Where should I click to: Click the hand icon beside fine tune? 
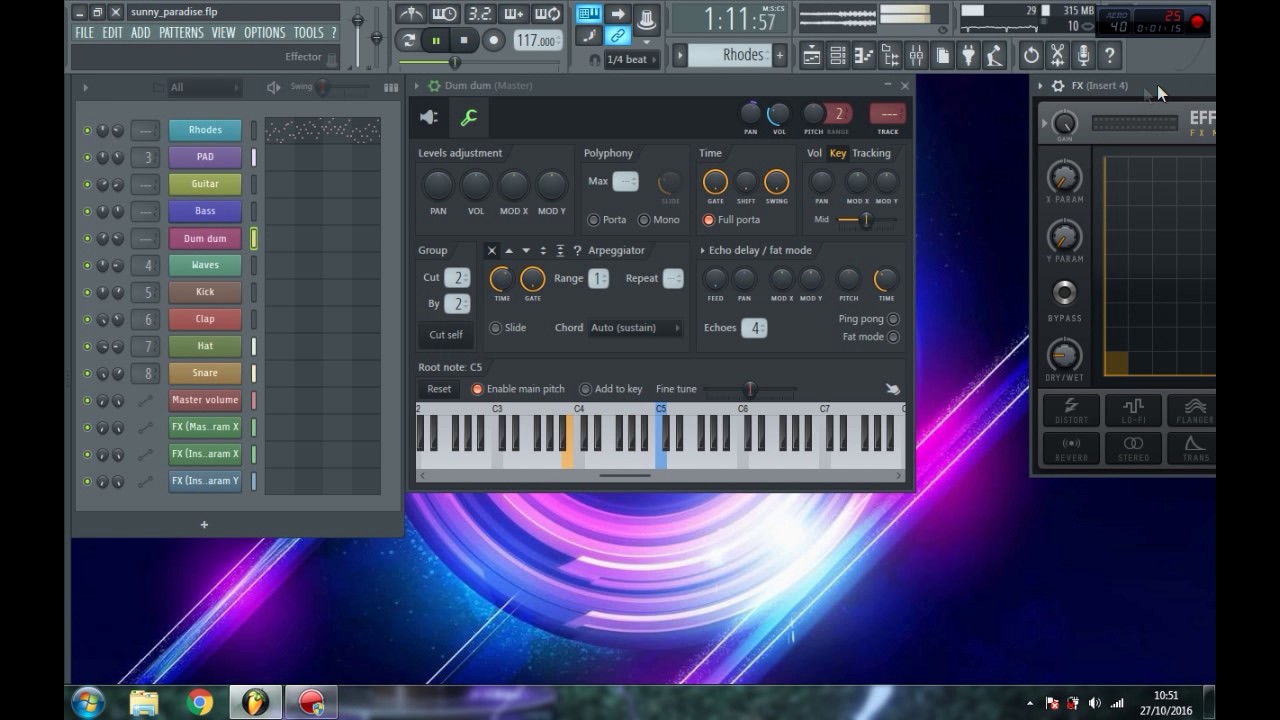click(893, 389)
